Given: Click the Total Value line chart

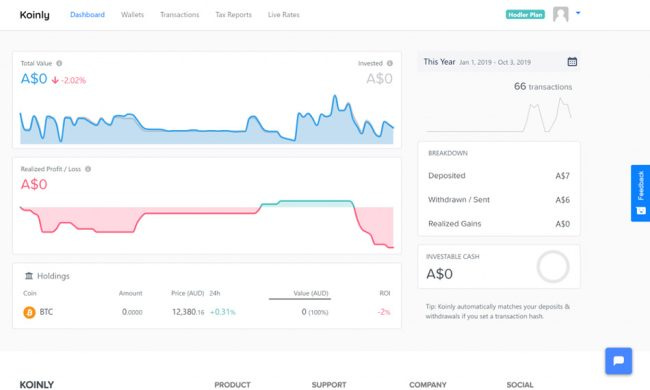Looking at the screenshot, I should tap(206, 119).
